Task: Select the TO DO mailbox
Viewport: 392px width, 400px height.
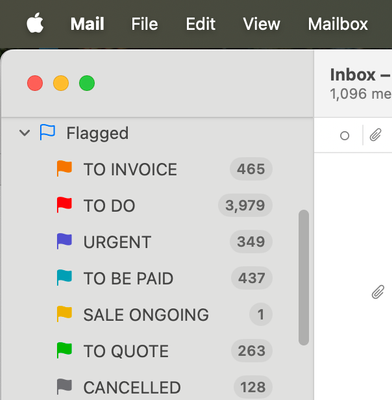Action: click(109, 206)
